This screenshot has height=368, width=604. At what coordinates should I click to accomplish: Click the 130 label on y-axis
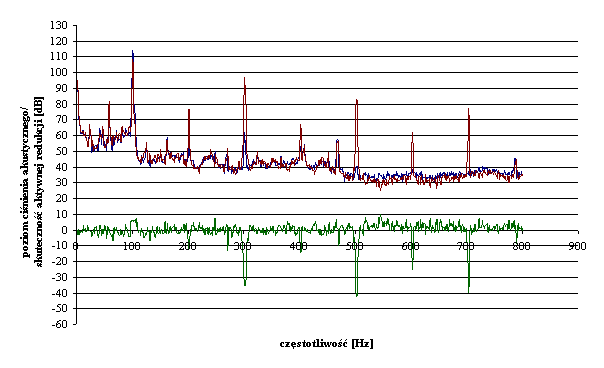(x=59, y=25)
